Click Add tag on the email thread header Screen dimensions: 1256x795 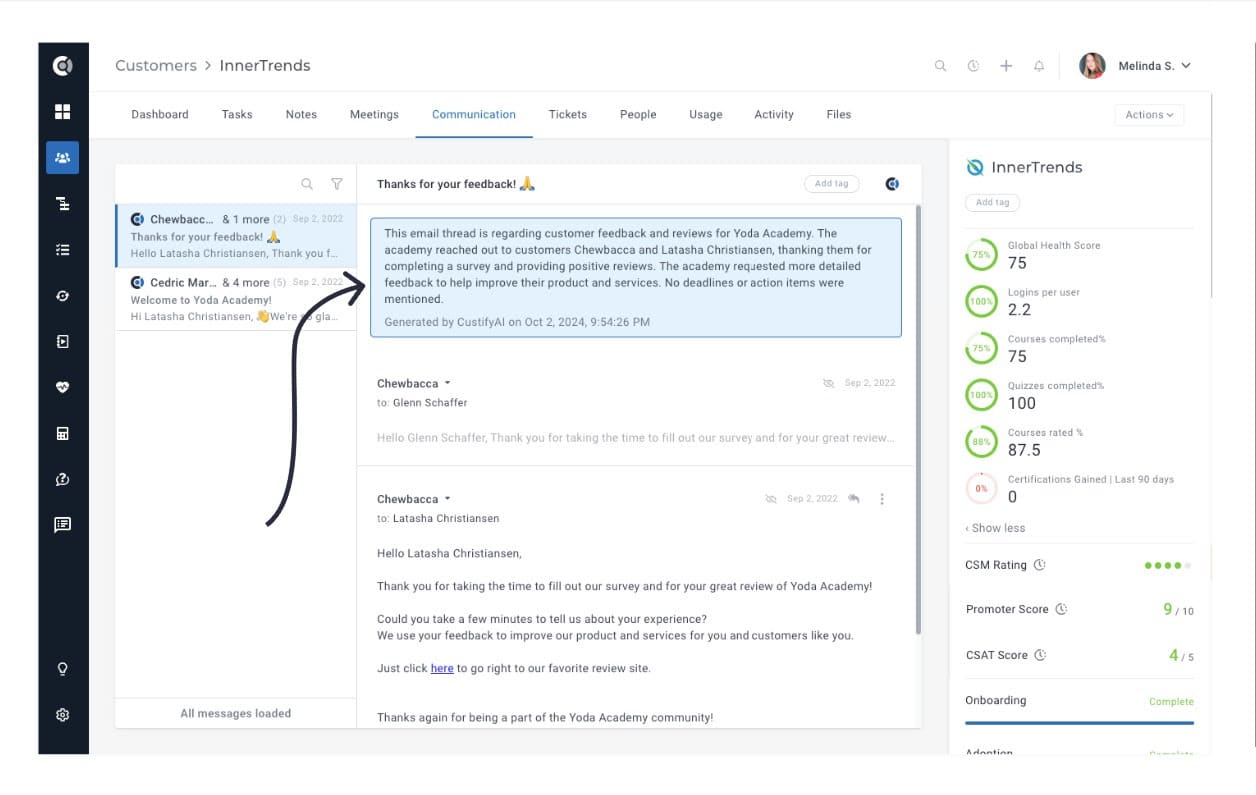pos(832,184)
